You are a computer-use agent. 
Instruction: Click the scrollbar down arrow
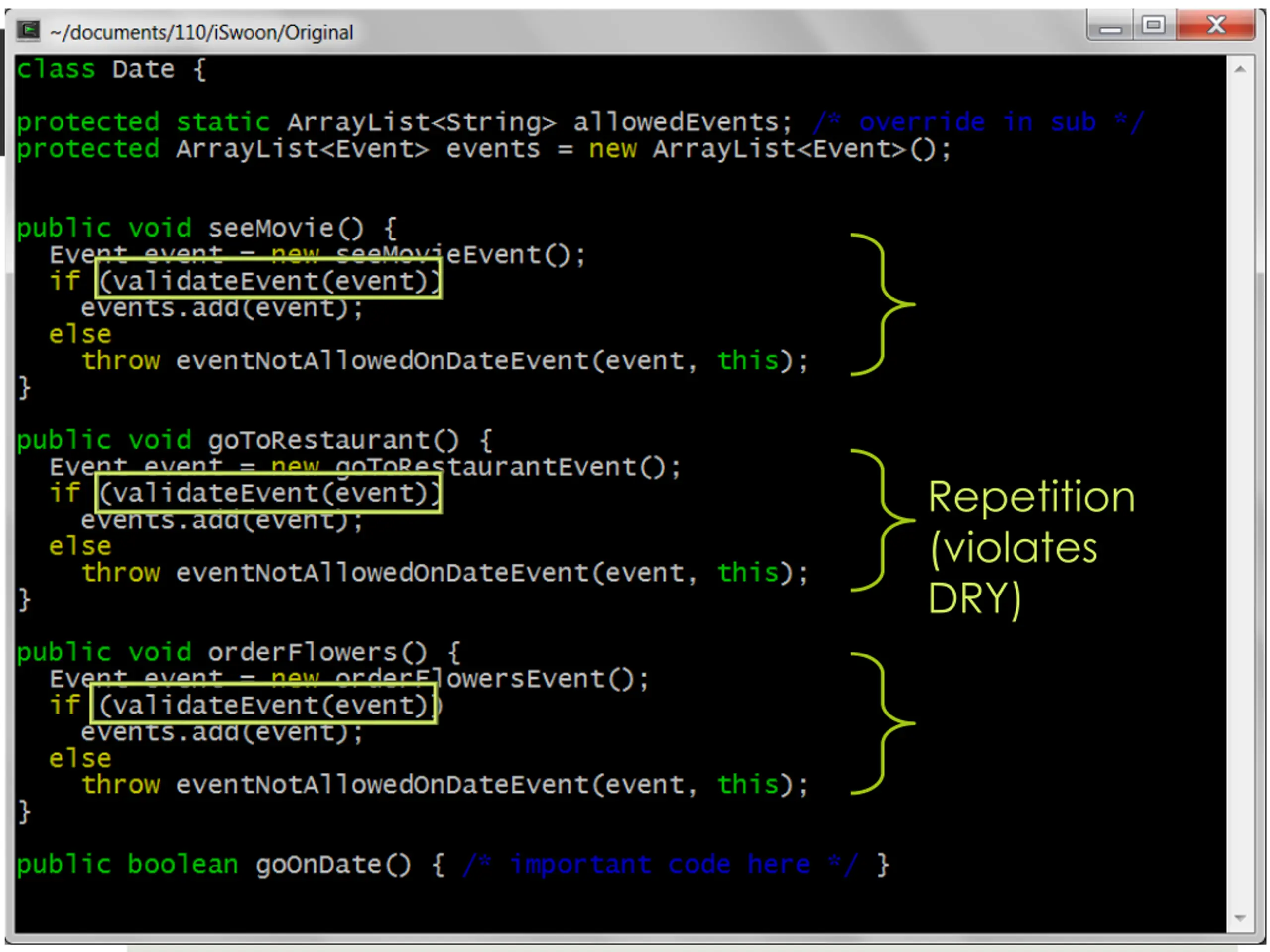point(1240,919)
